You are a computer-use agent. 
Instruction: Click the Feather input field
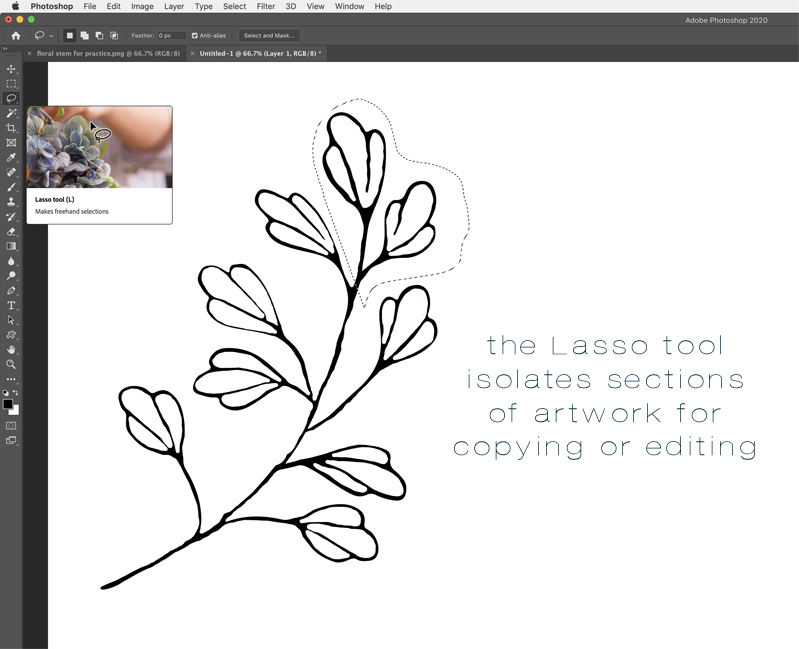[170, 36]
